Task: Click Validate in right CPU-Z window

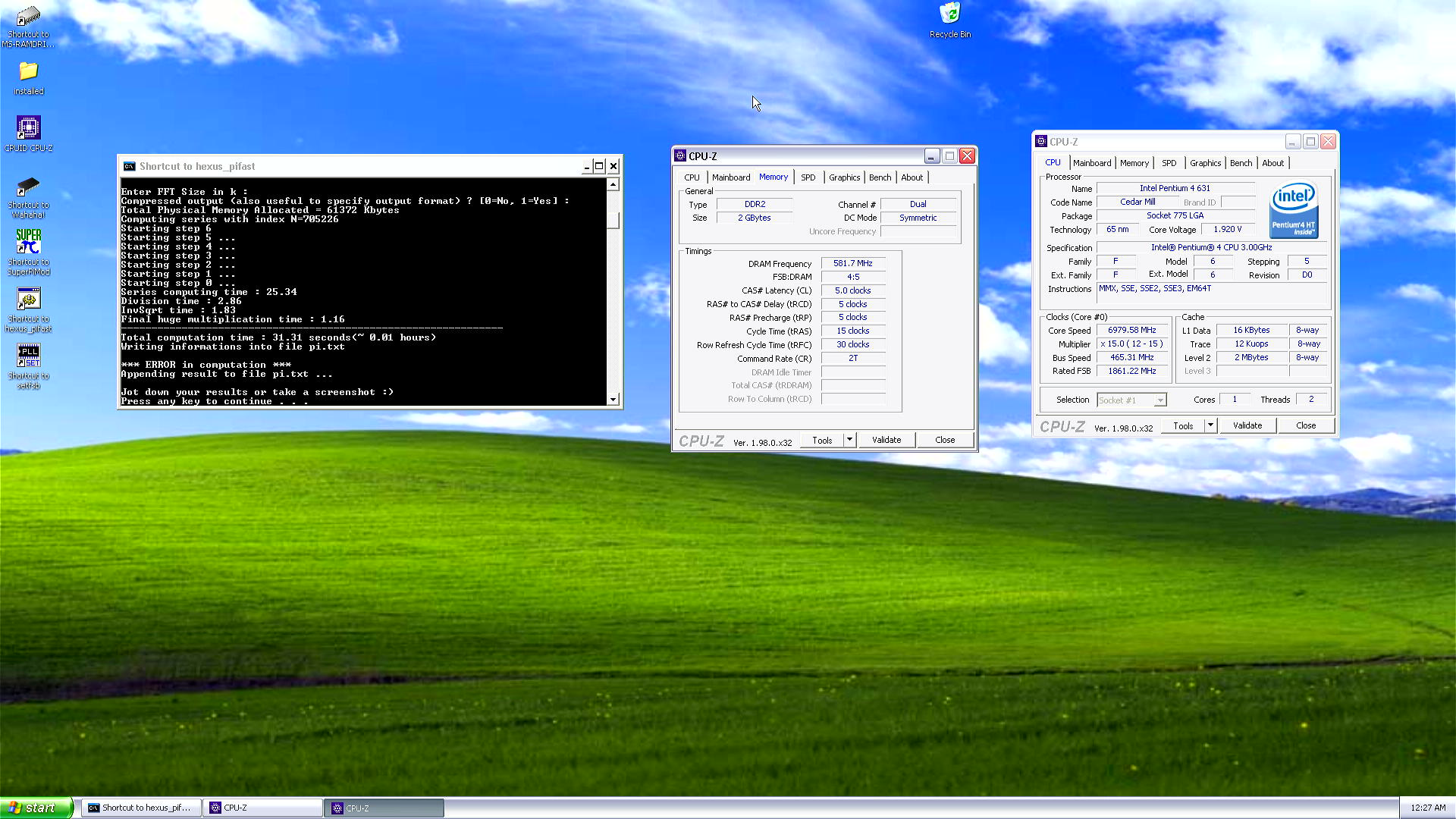Action: (1247, 425)
